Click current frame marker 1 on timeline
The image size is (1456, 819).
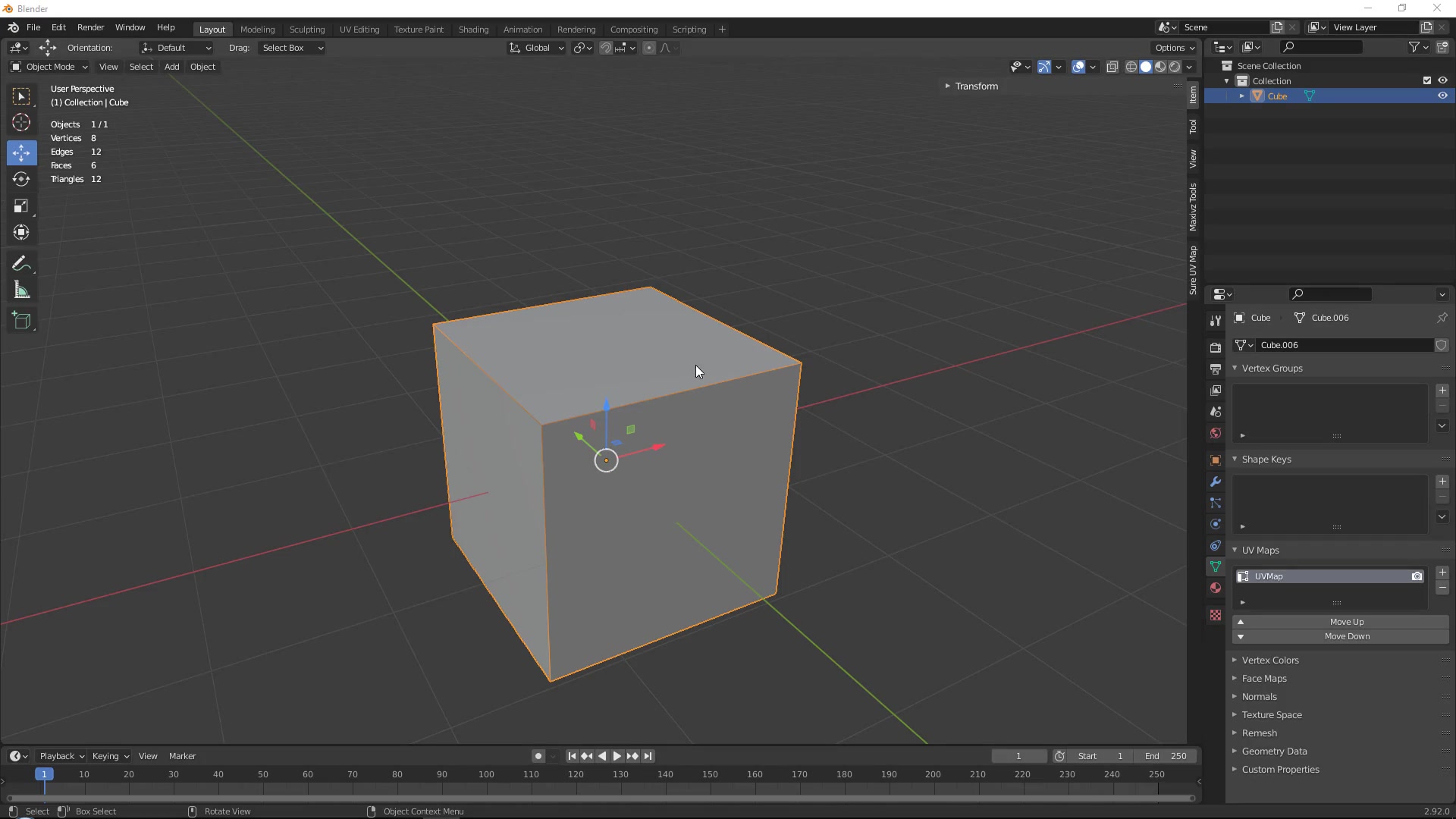44,774
